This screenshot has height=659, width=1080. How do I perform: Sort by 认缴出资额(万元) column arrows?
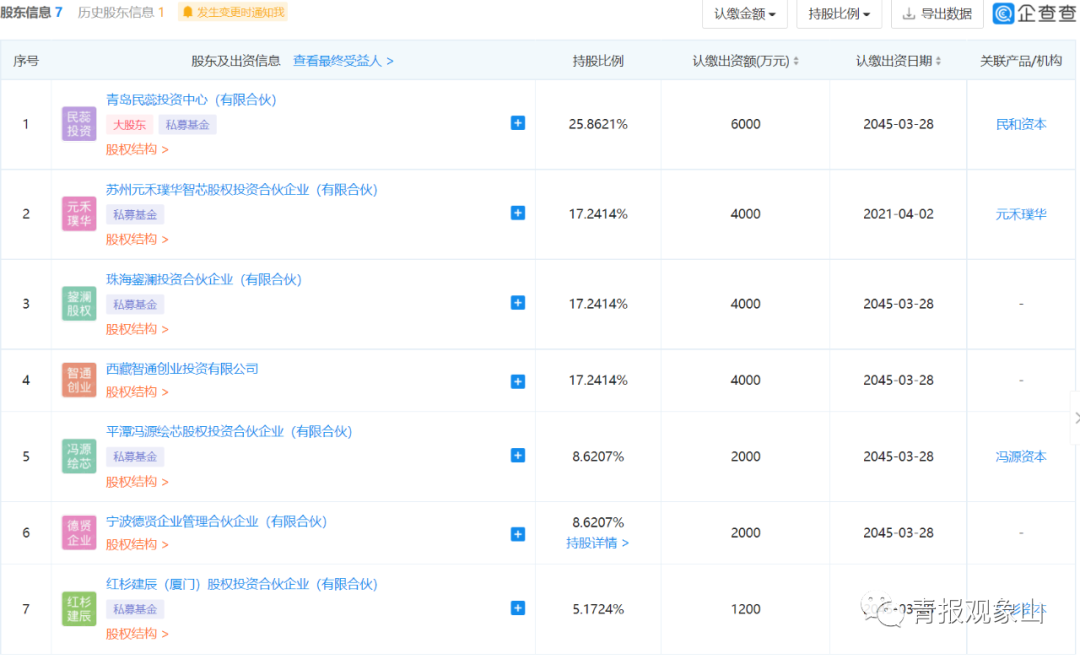pyautogui.click(x=796, y=61)
